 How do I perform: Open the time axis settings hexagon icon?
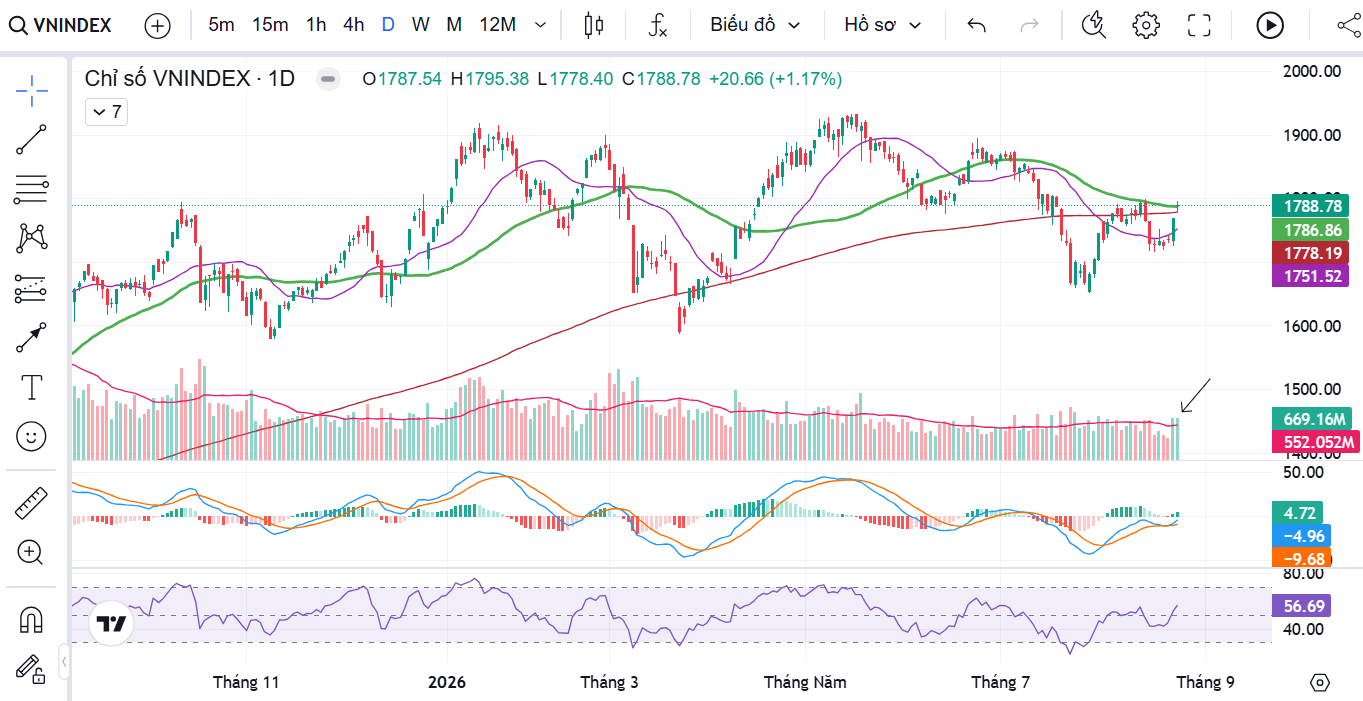click(x=1320, y=682)
